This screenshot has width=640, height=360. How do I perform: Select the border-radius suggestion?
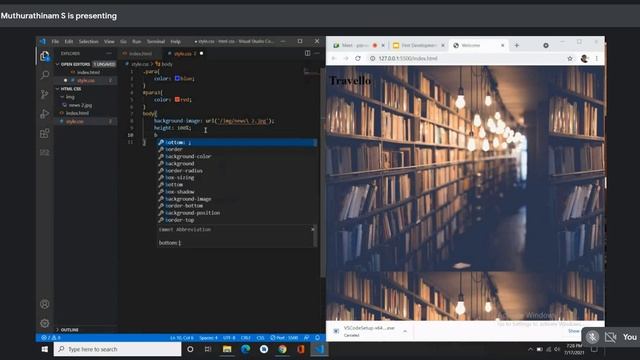[x=237, y=171]
